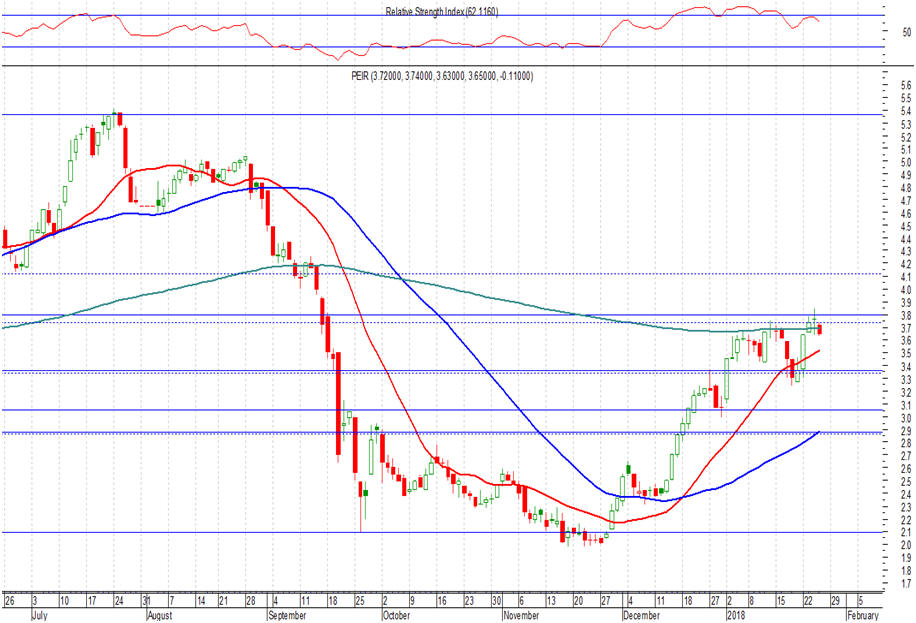Click the 5.6 price axis label

pyautogui.click(x=906, y=87)
